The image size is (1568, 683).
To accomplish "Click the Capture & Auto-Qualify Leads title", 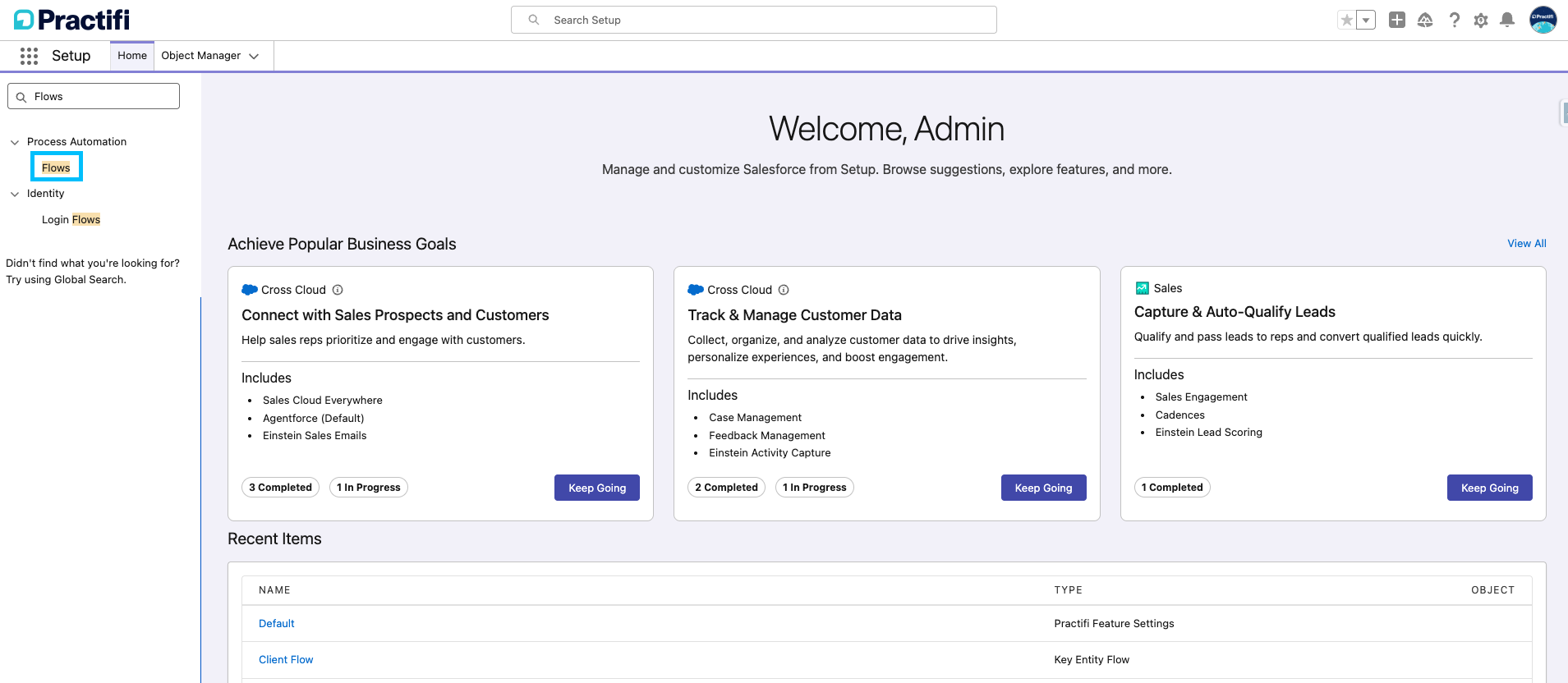I will coord(1235,312).
